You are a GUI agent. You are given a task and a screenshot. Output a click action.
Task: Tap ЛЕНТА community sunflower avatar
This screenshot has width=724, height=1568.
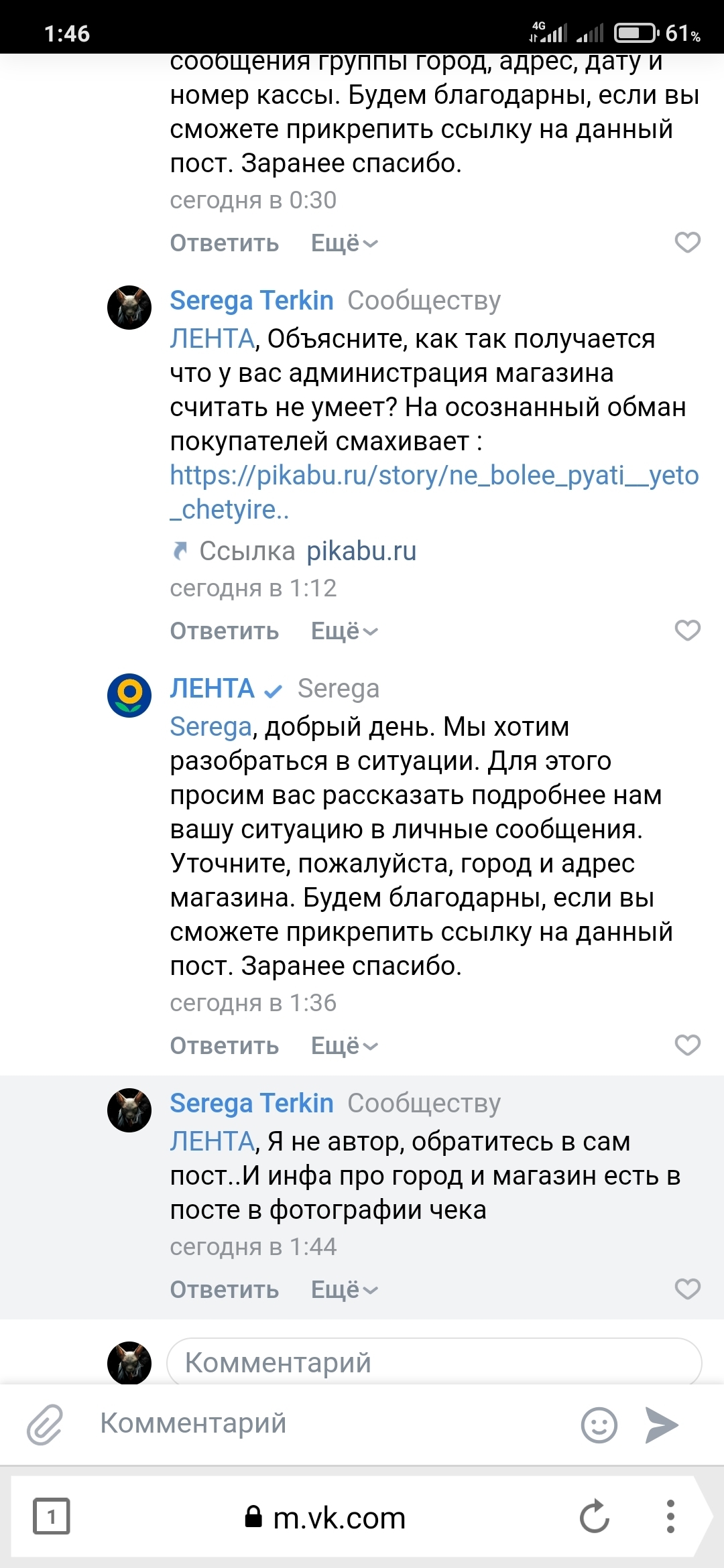click(x=129, y=695)
